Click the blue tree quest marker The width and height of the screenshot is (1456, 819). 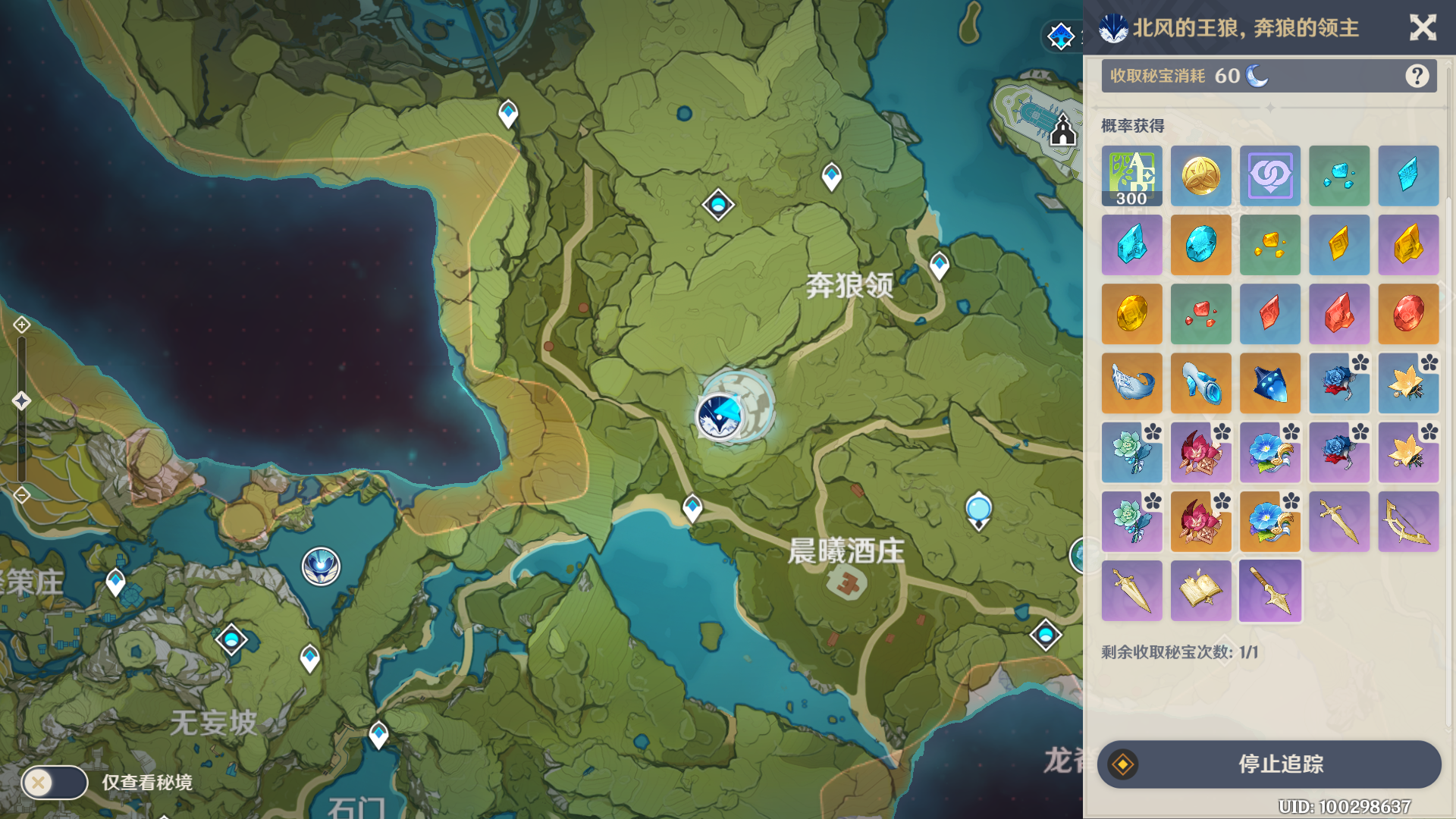coord(1061,36)
